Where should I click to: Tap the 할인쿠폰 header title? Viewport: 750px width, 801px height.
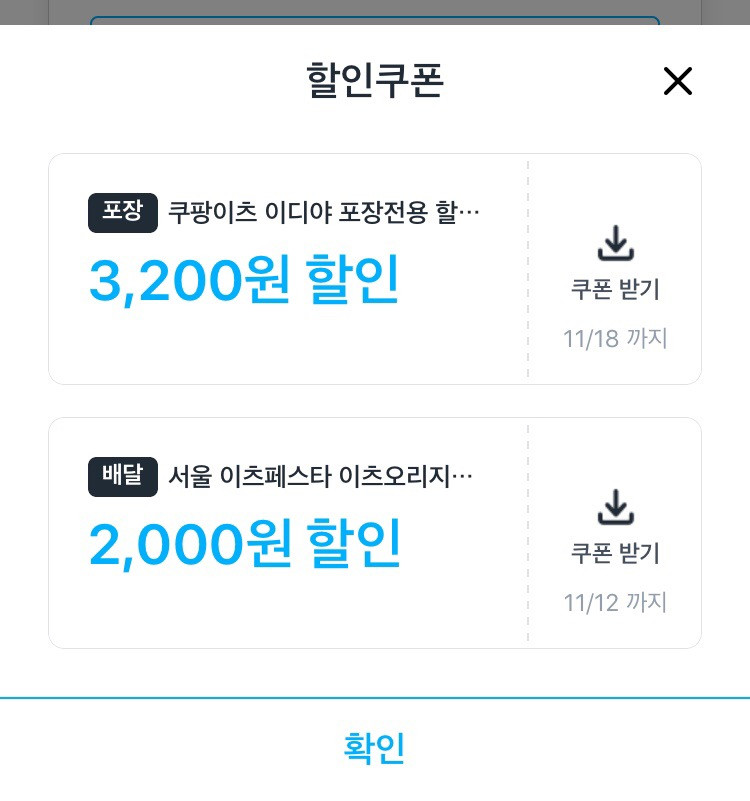point(374,81)
